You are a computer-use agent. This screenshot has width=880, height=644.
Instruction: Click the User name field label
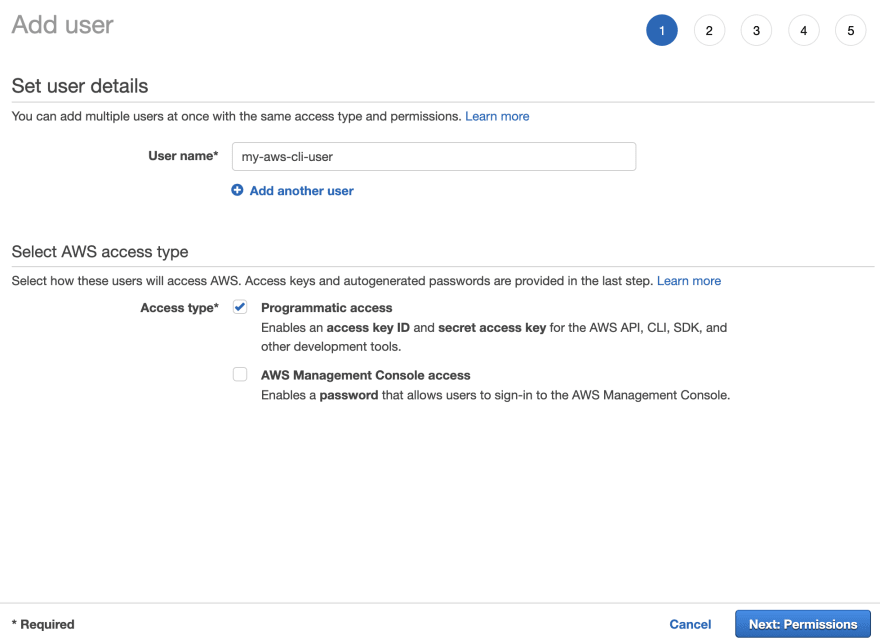[x=184, y=156]
